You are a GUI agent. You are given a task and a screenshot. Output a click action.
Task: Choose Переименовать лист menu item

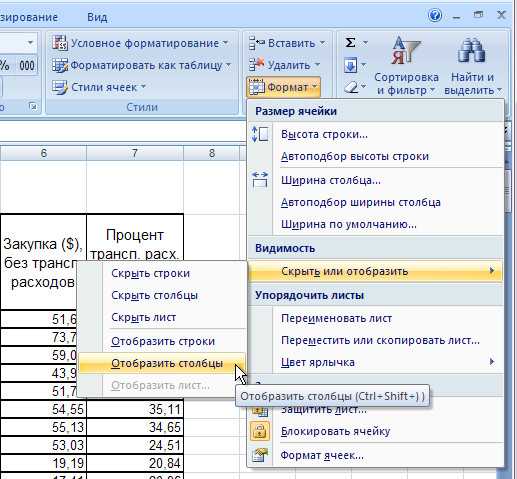(x=375, y=318)
